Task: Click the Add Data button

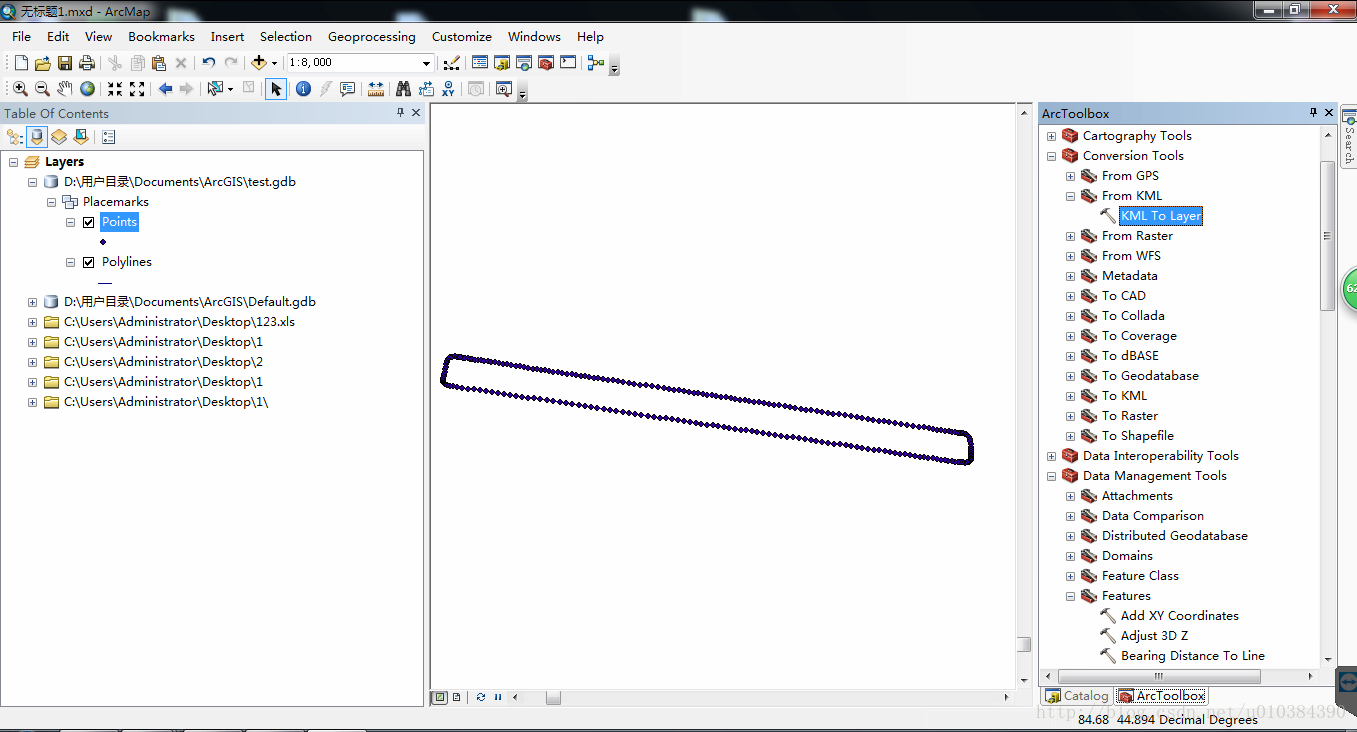Action: pos(259,63)
